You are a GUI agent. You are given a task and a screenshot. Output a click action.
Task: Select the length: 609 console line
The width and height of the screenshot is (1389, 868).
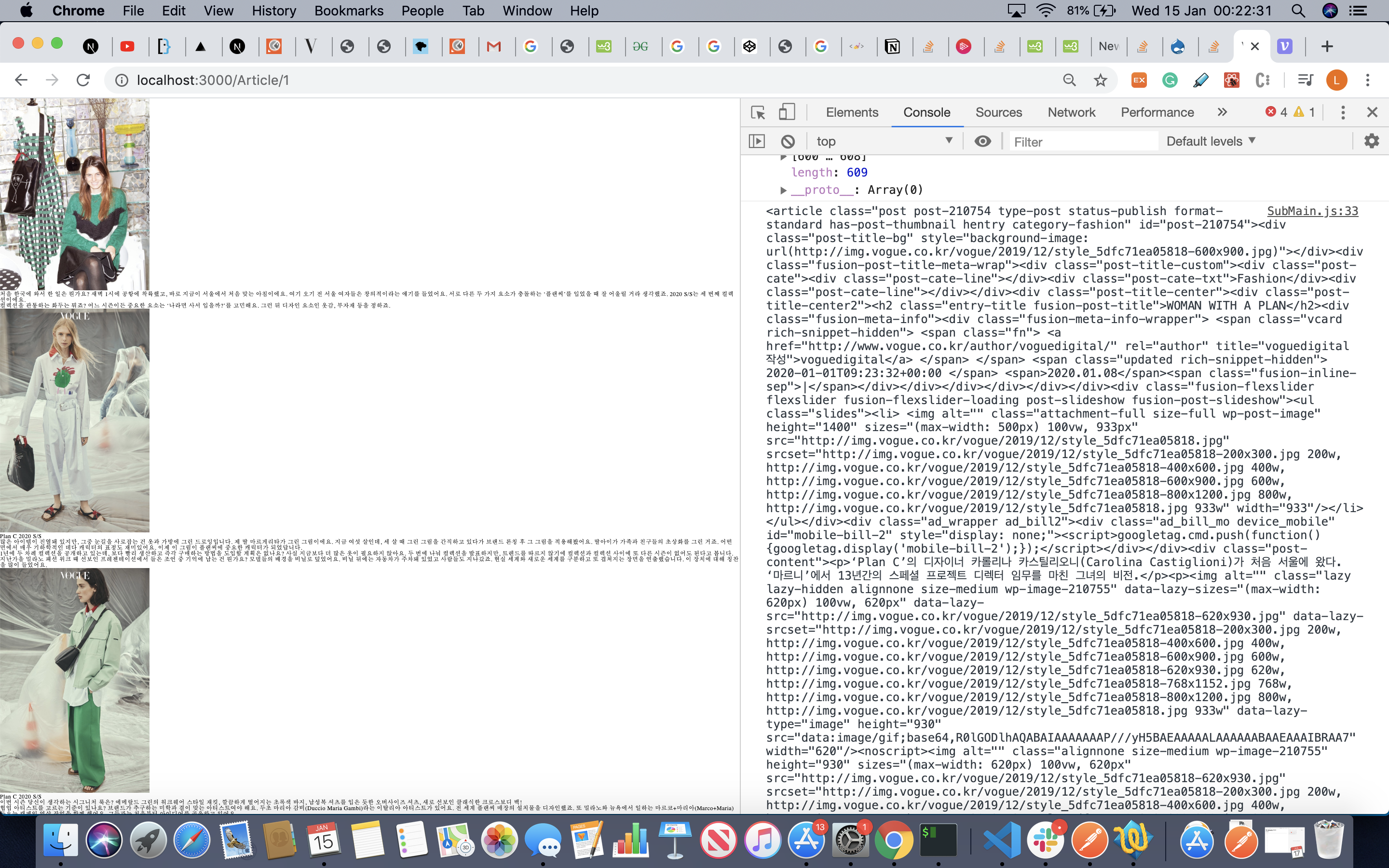829,173
